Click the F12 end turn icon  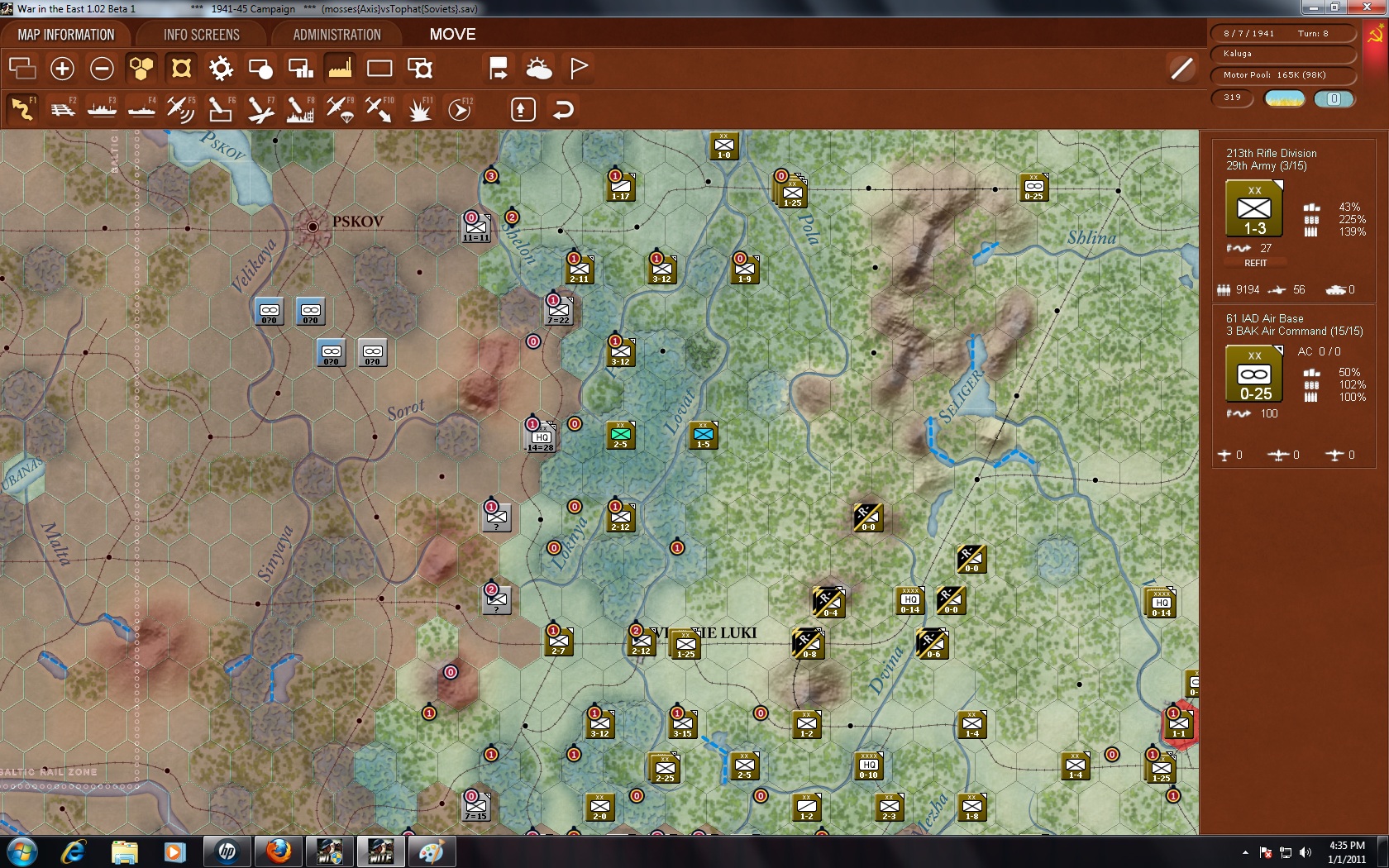(460, 109)
